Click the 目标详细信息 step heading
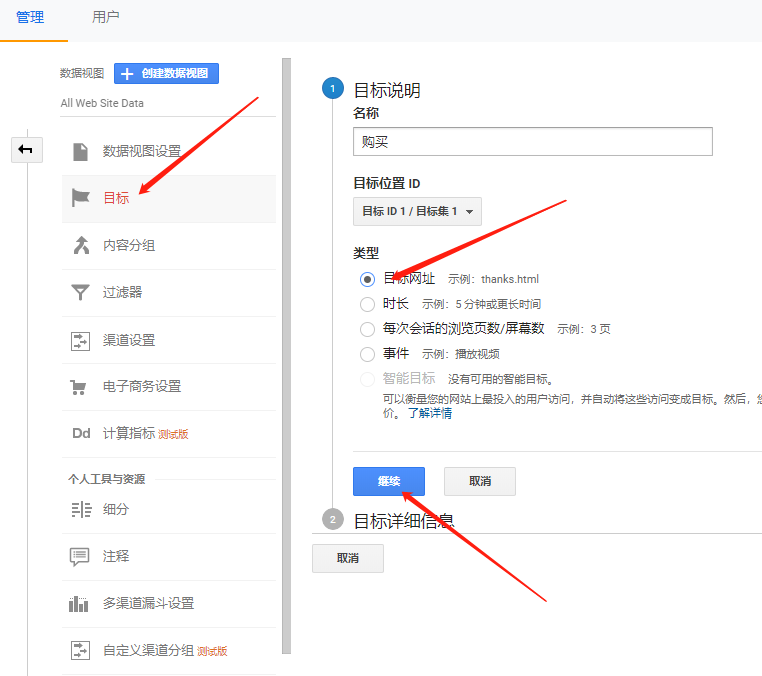 (404, 521)
